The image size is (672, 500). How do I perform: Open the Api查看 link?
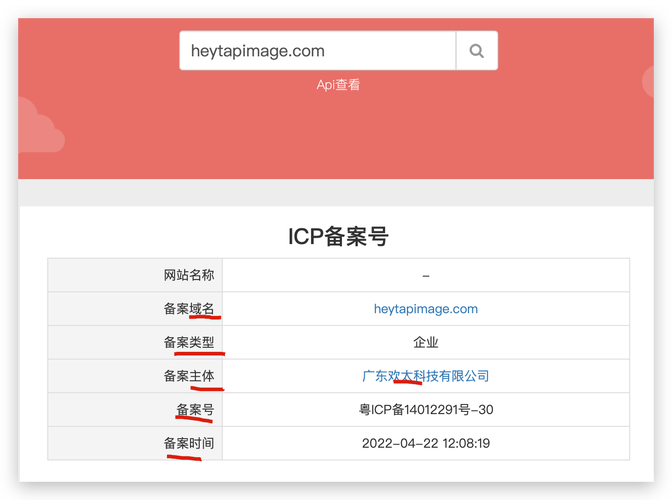pos(338,85)
